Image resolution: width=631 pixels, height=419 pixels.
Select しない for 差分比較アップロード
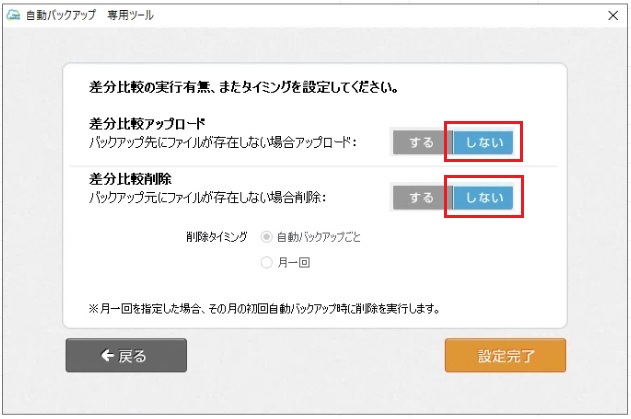pos(483,142)
